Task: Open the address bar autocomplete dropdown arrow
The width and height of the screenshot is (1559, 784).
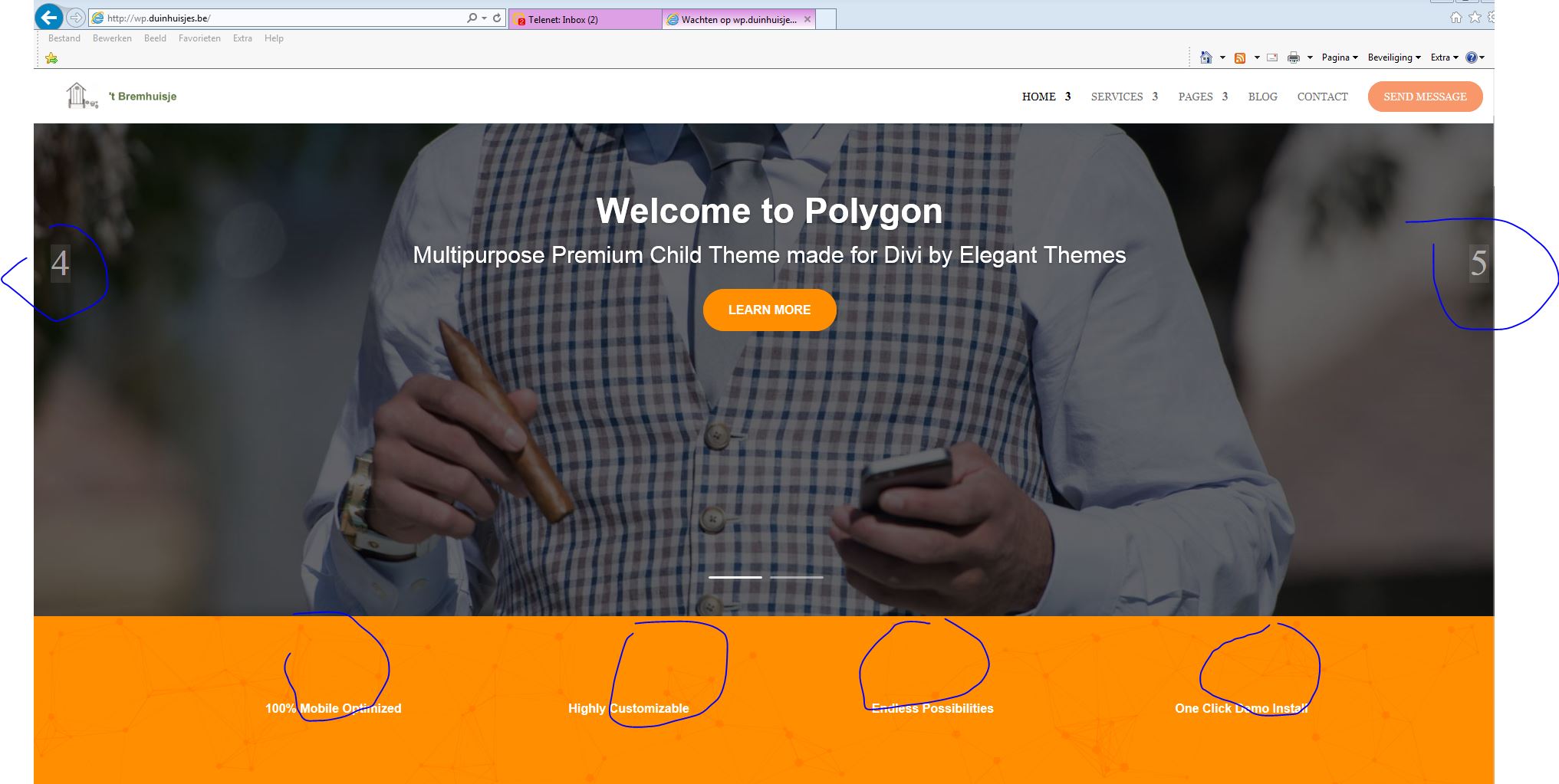Action: pyautogui.click(x=485, y=18)
